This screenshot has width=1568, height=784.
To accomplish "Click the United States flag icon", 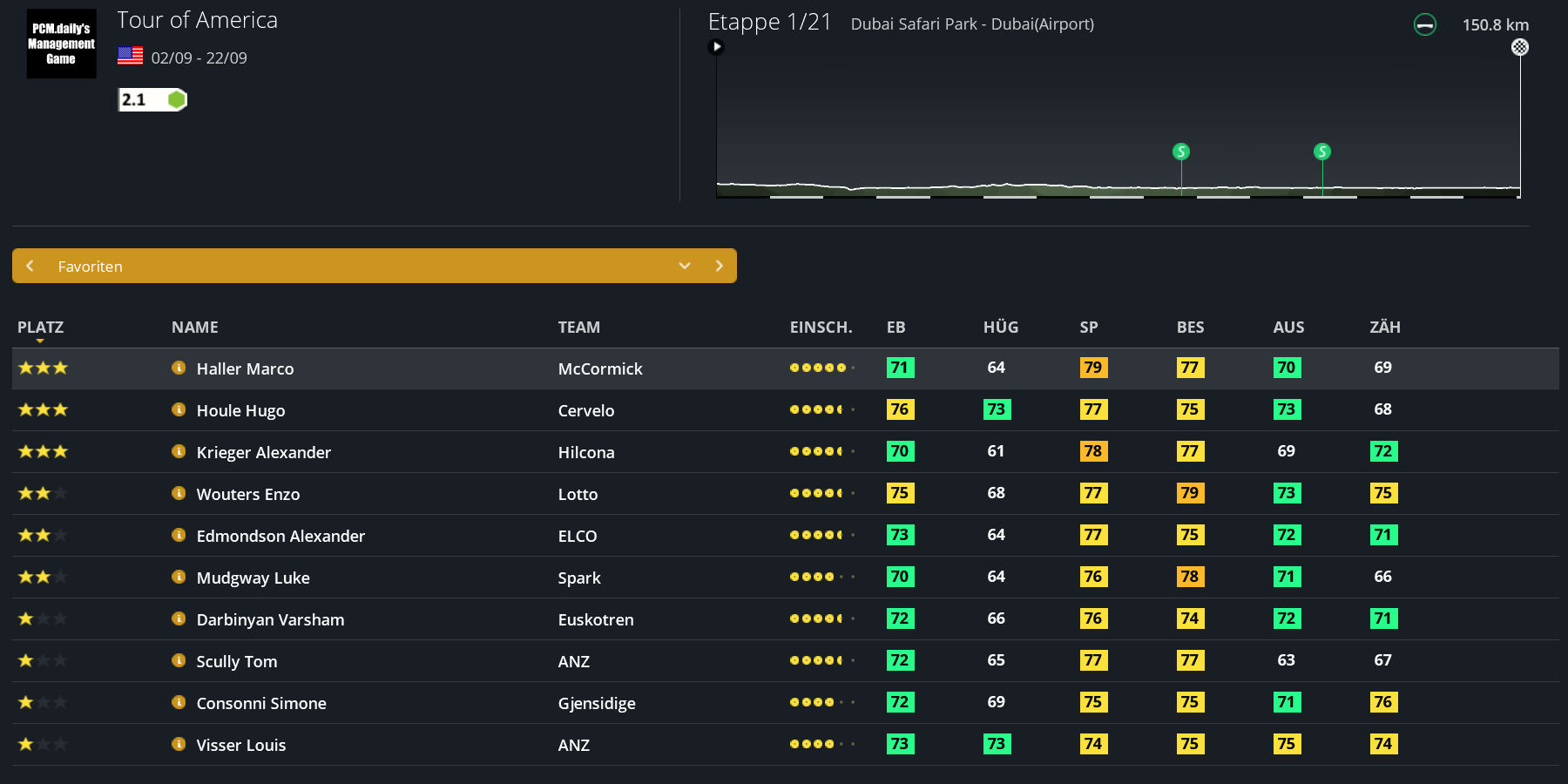I will click(x=131, y=57).
